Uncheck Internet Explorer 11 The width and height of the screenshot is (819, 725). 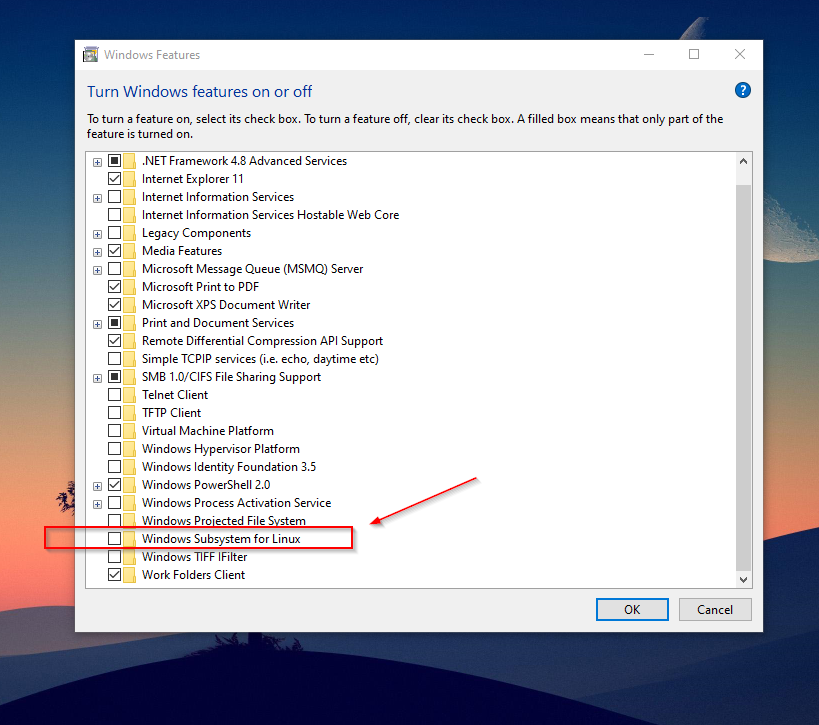[114, 179]
